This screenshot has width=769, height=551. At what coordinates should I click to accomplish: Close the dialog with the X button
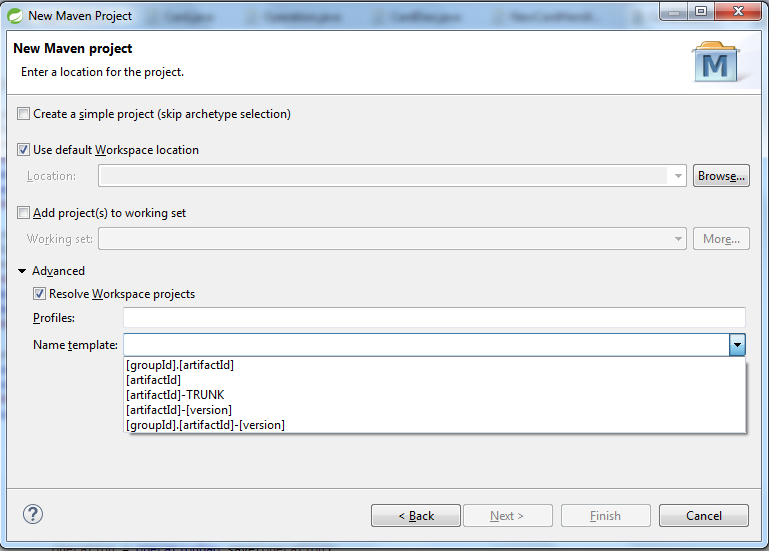coord(738,11)
